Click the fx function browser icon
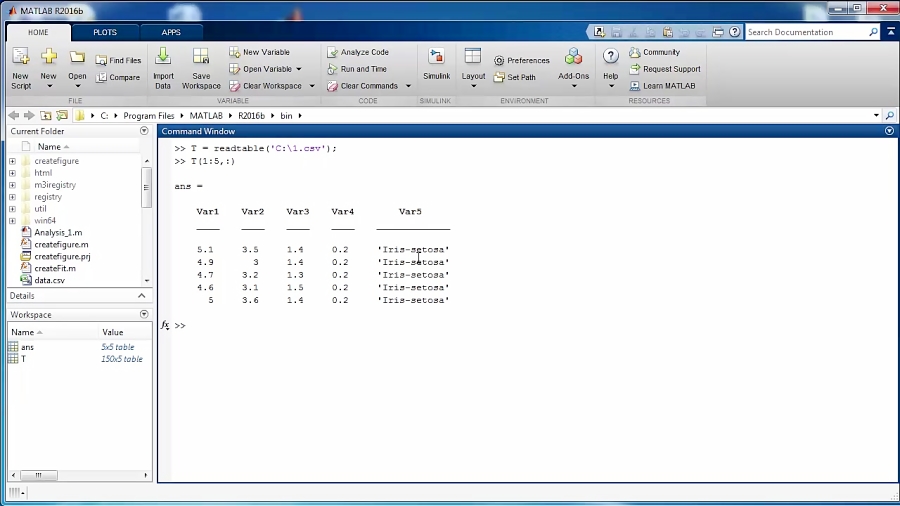The image size is (900, 506). [165, 325]
